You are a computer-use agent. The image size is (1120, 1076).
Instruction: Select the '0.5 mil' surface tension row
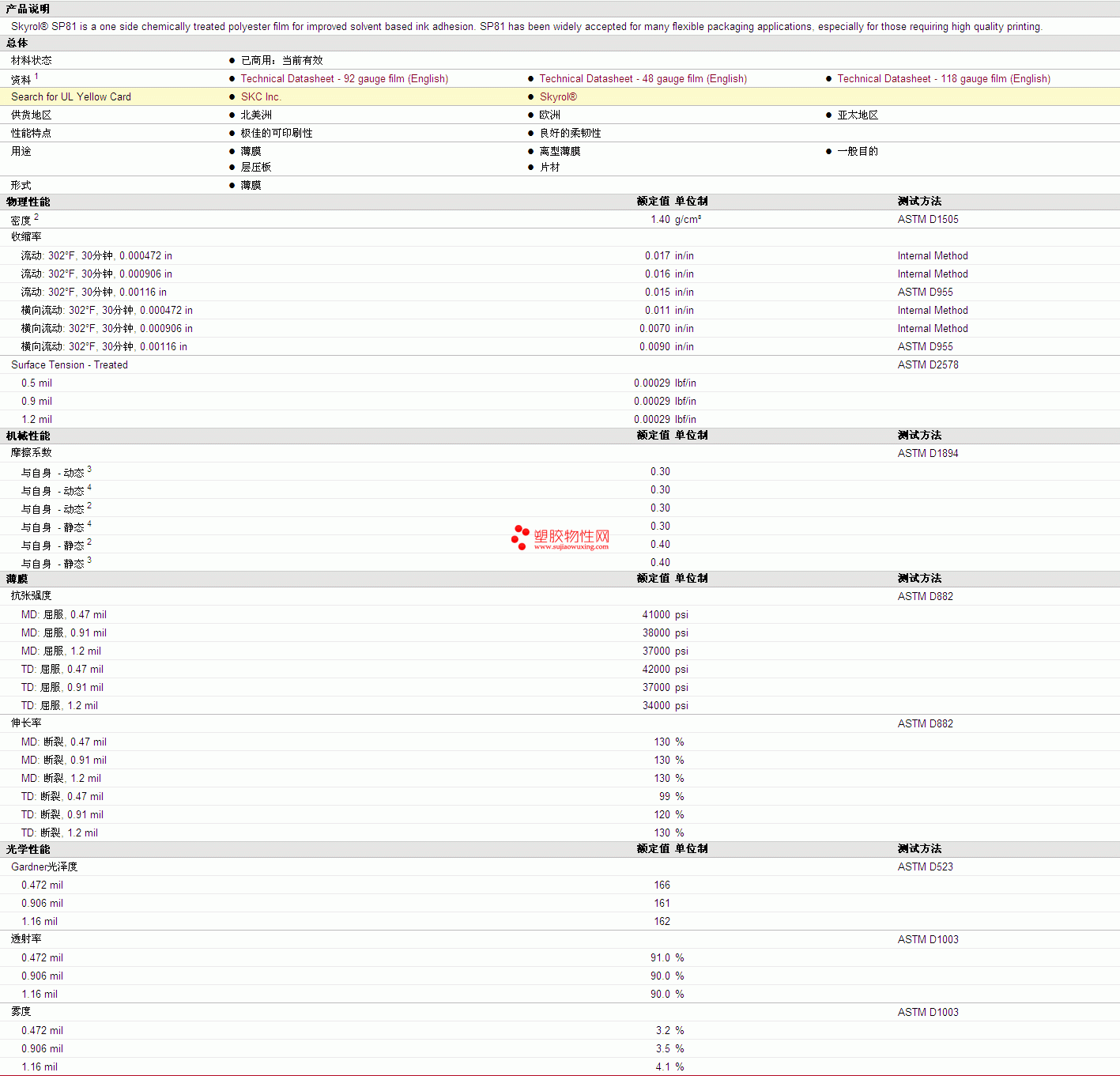[x=560, y=383]
